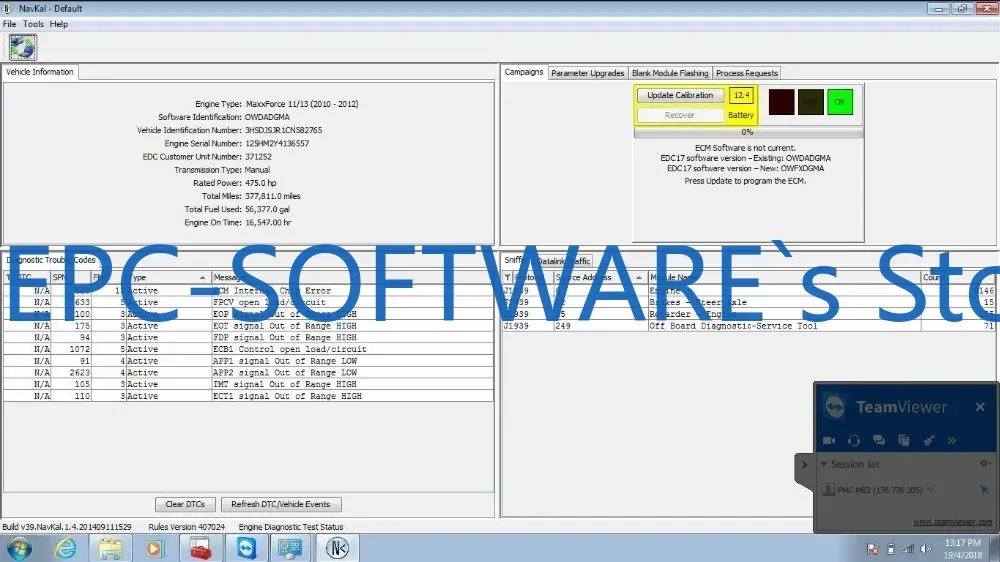Screen dimensions: 1000x562
Task: Open the File menu
Action: pyautogui.click(x=10, y=24)
